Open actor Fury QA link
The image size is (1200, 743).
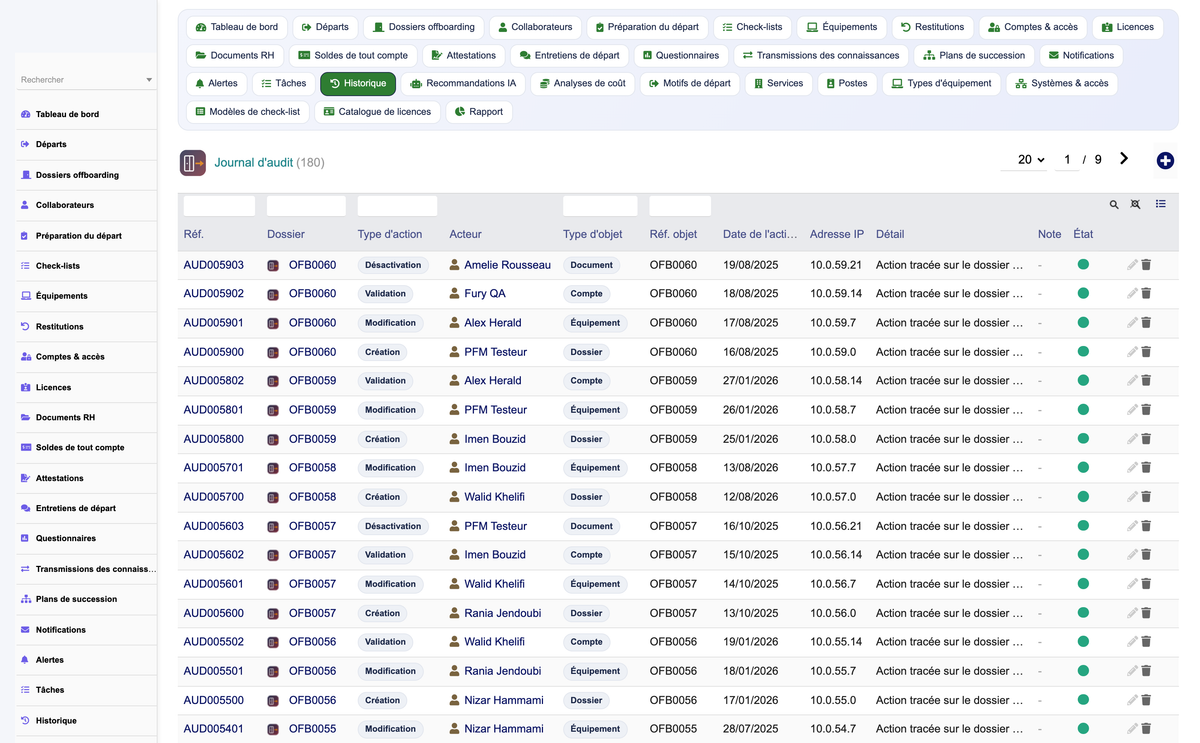click(485, 294)
